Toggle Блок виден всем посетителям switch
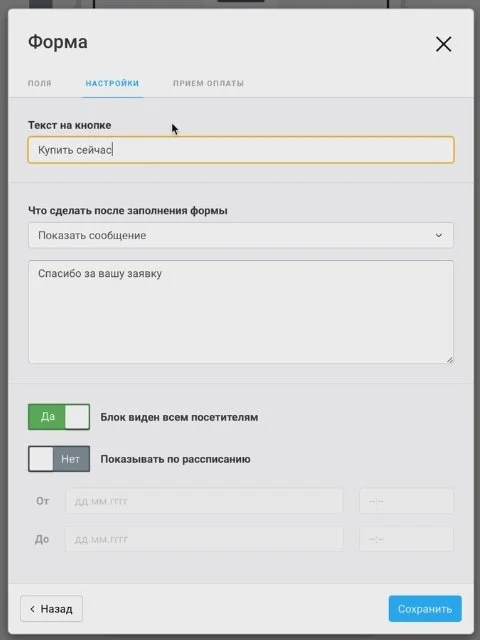Screen dimensions: 480x640 point(59,417)
